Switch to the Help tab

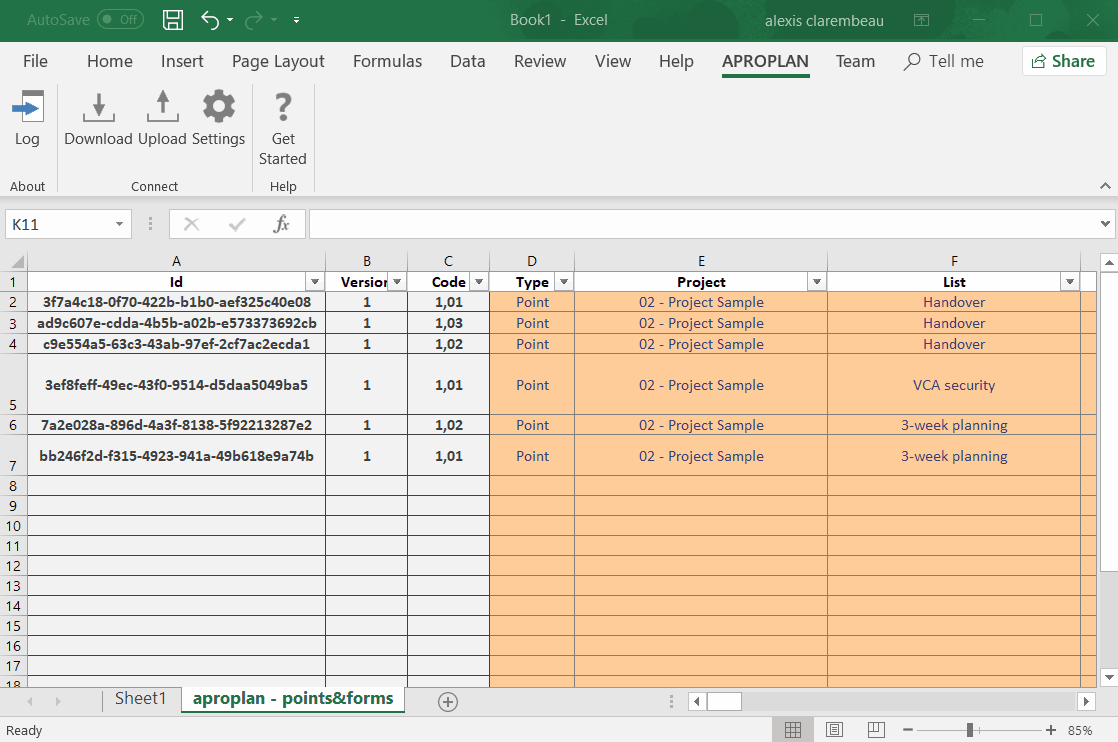click(676, 61)
